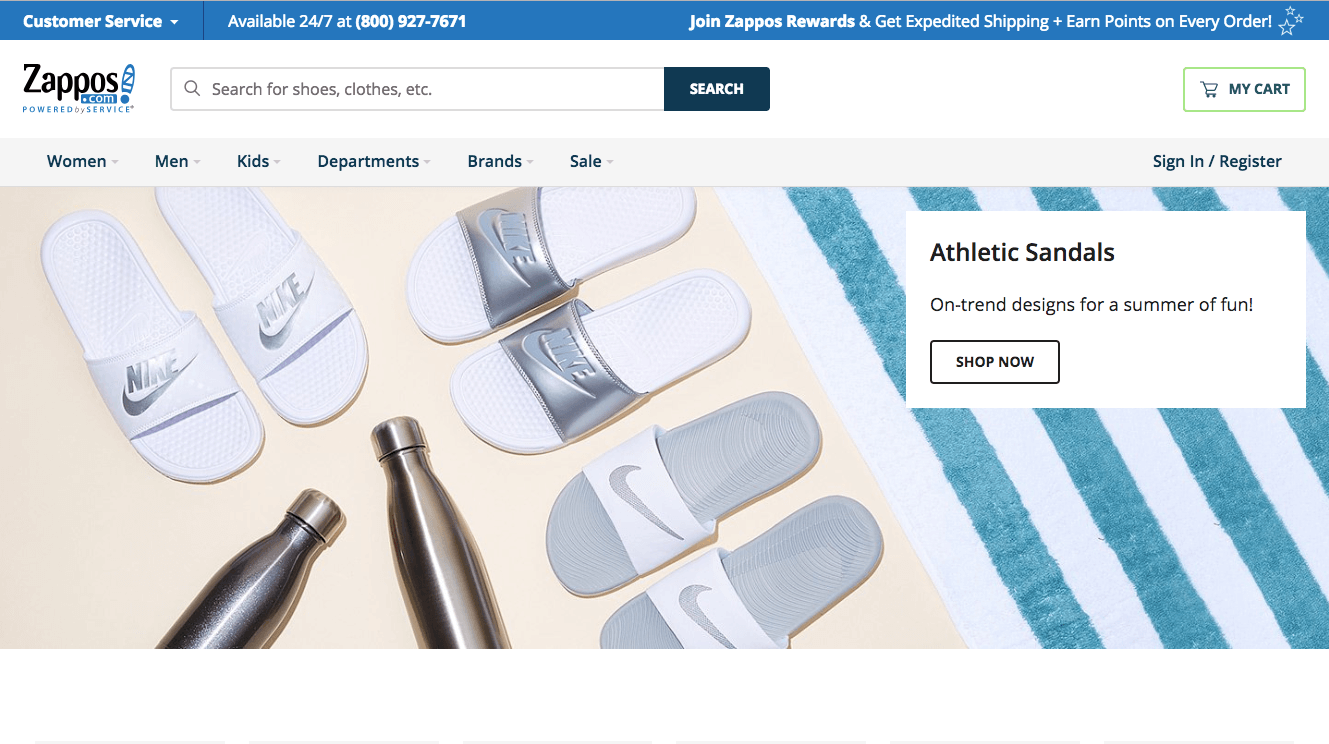Open the Men navigation menu
This screenshot has width=1329, height=744.
[x=171, y=161]
